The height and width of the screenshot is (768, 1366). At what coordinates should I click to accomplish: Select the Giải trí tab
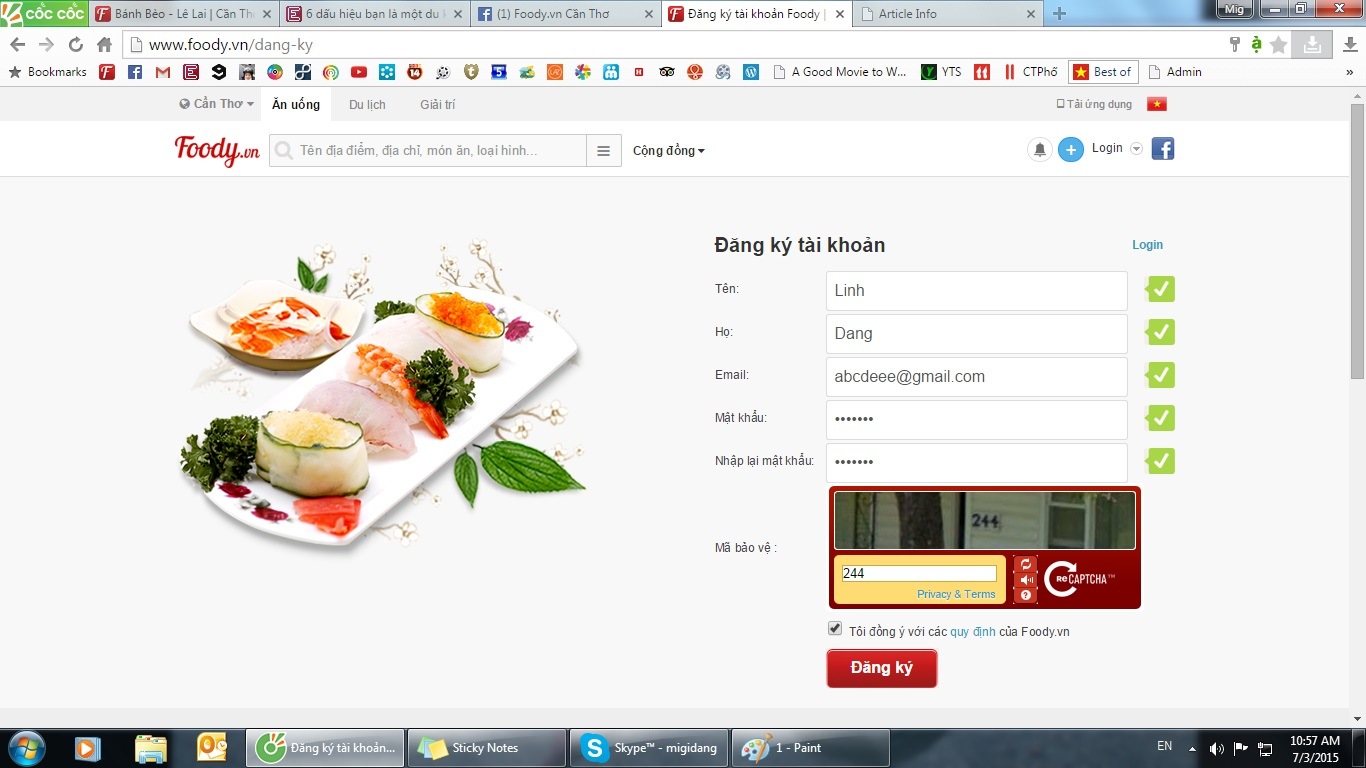[437, 105]
